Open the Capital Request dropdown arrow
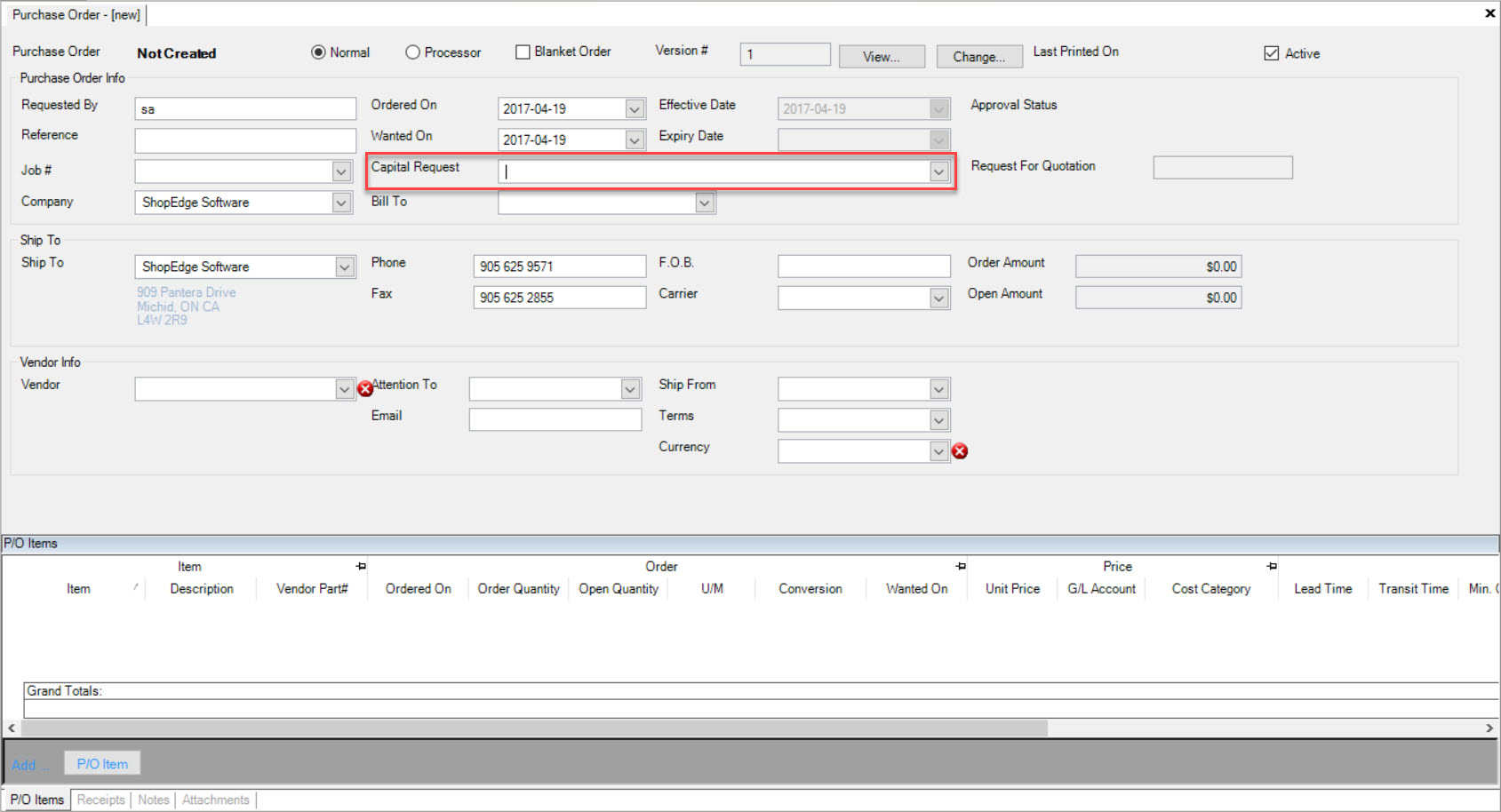This screenshot has width=1501, height=812. click(x=939, y=171)
